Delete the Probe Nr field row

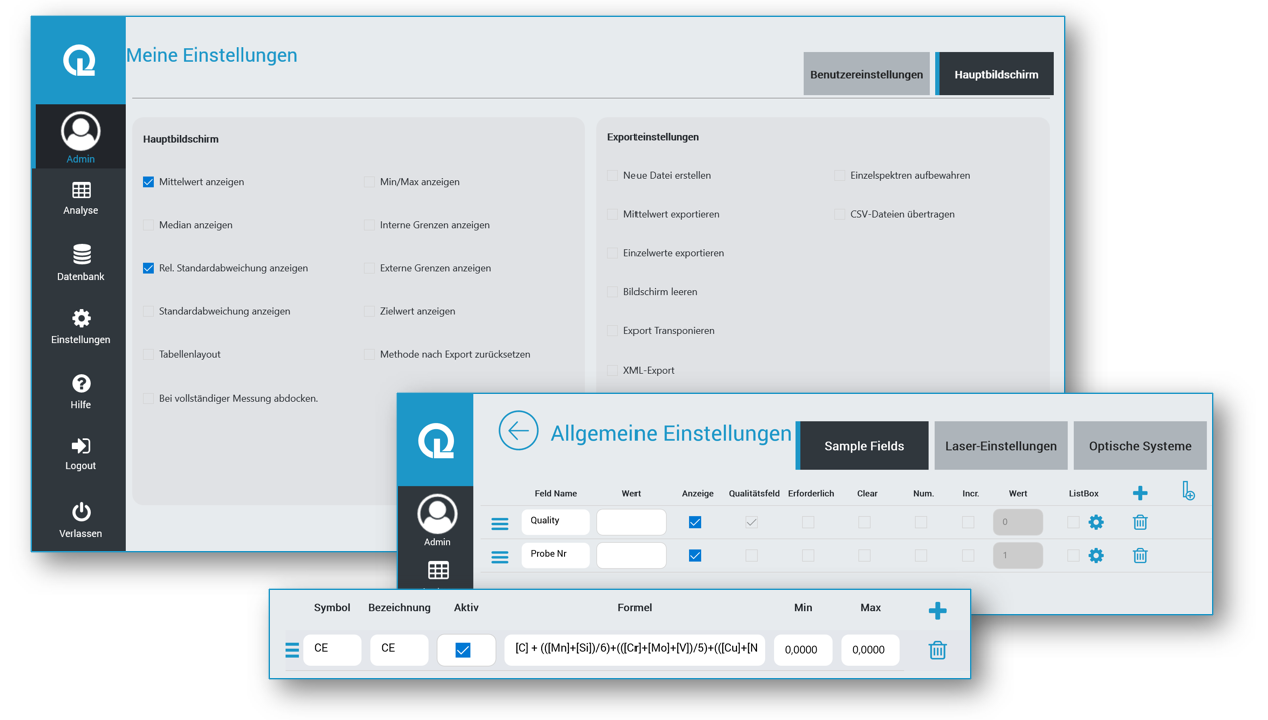tap(1140, 555)
